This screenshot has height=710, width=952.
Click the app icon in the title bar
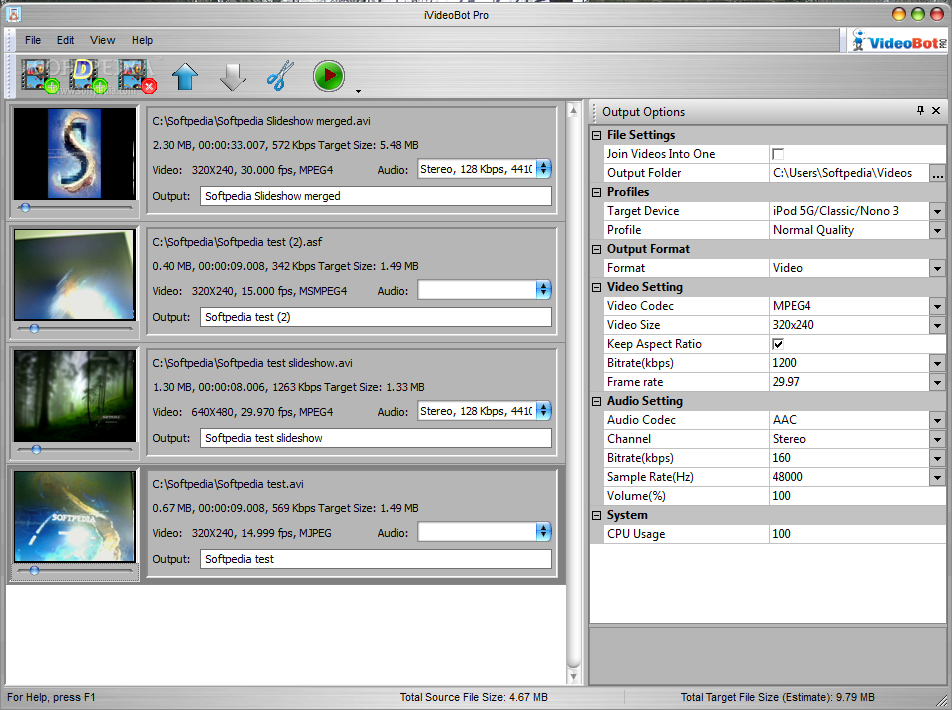click(13, 13)
